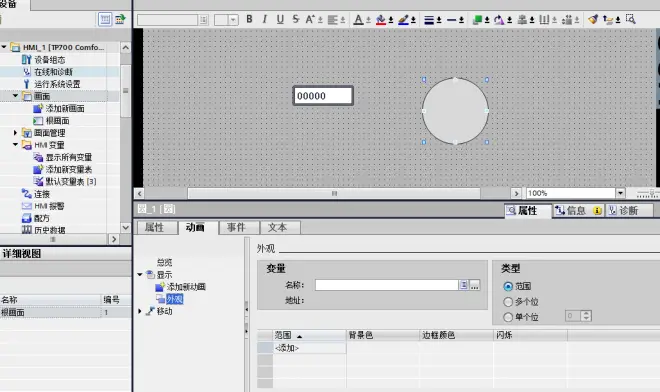This screenshot has height=392, width=660.
Task: Switch to the 文本 tab
Action: click(277, 227)
